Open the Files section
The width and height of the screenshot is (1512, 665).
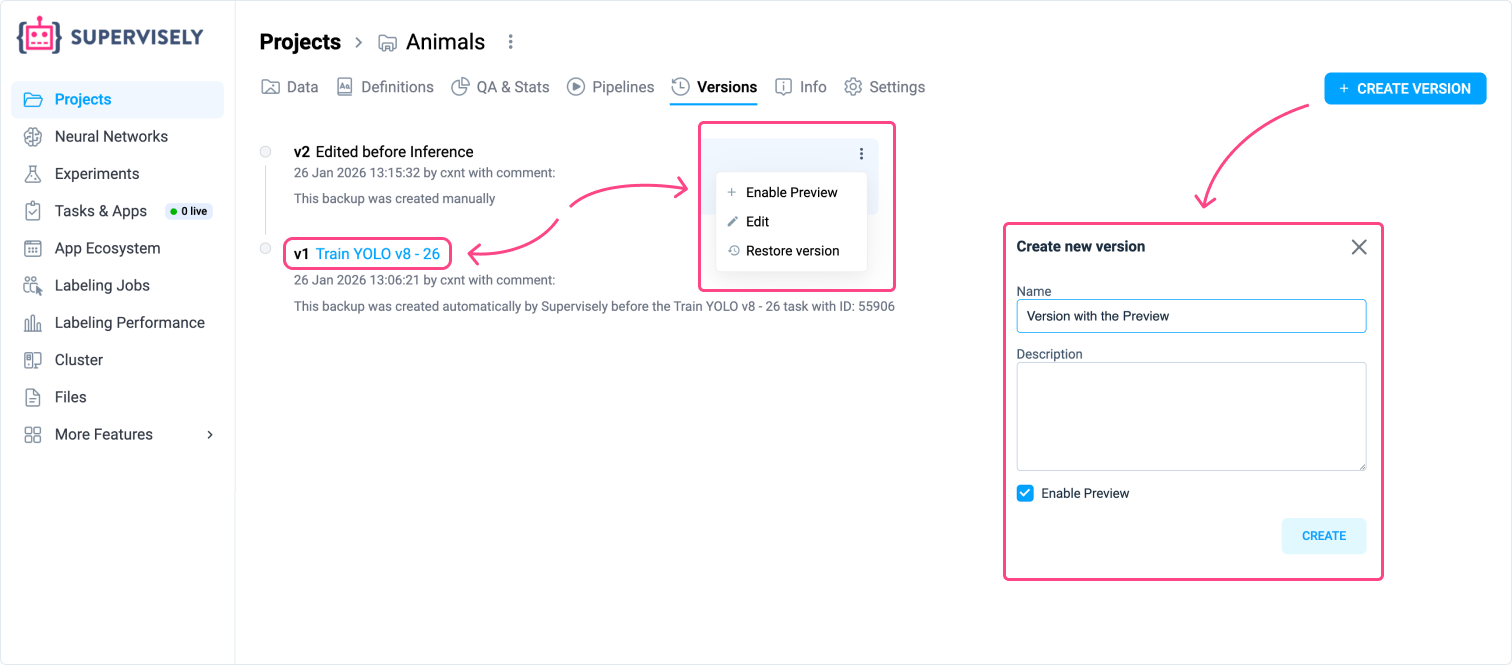pos(70,397)
